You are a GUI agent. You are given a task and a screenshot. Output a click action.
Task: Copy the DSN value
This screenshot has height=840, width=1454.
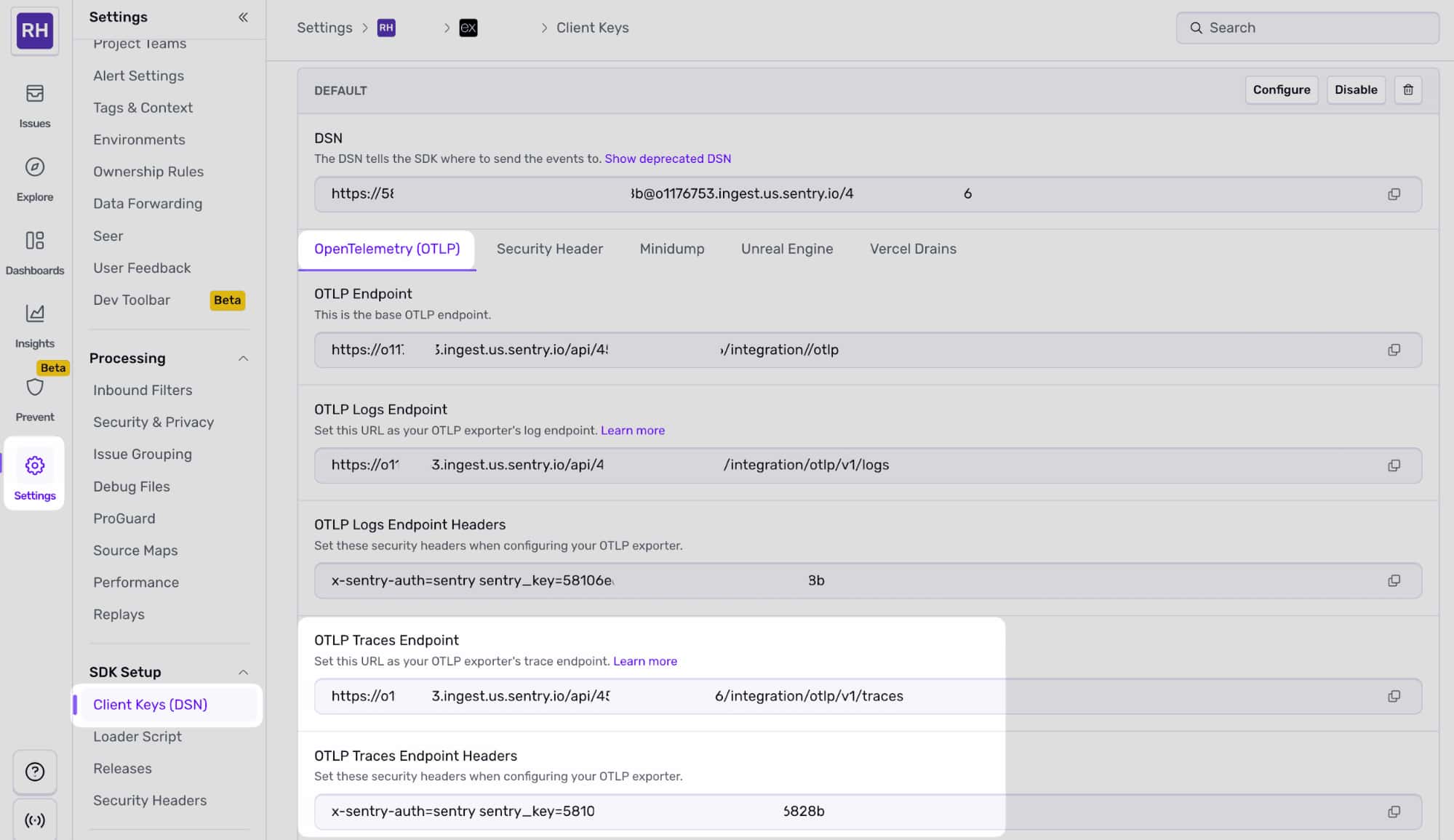[x=1394, y=194]
